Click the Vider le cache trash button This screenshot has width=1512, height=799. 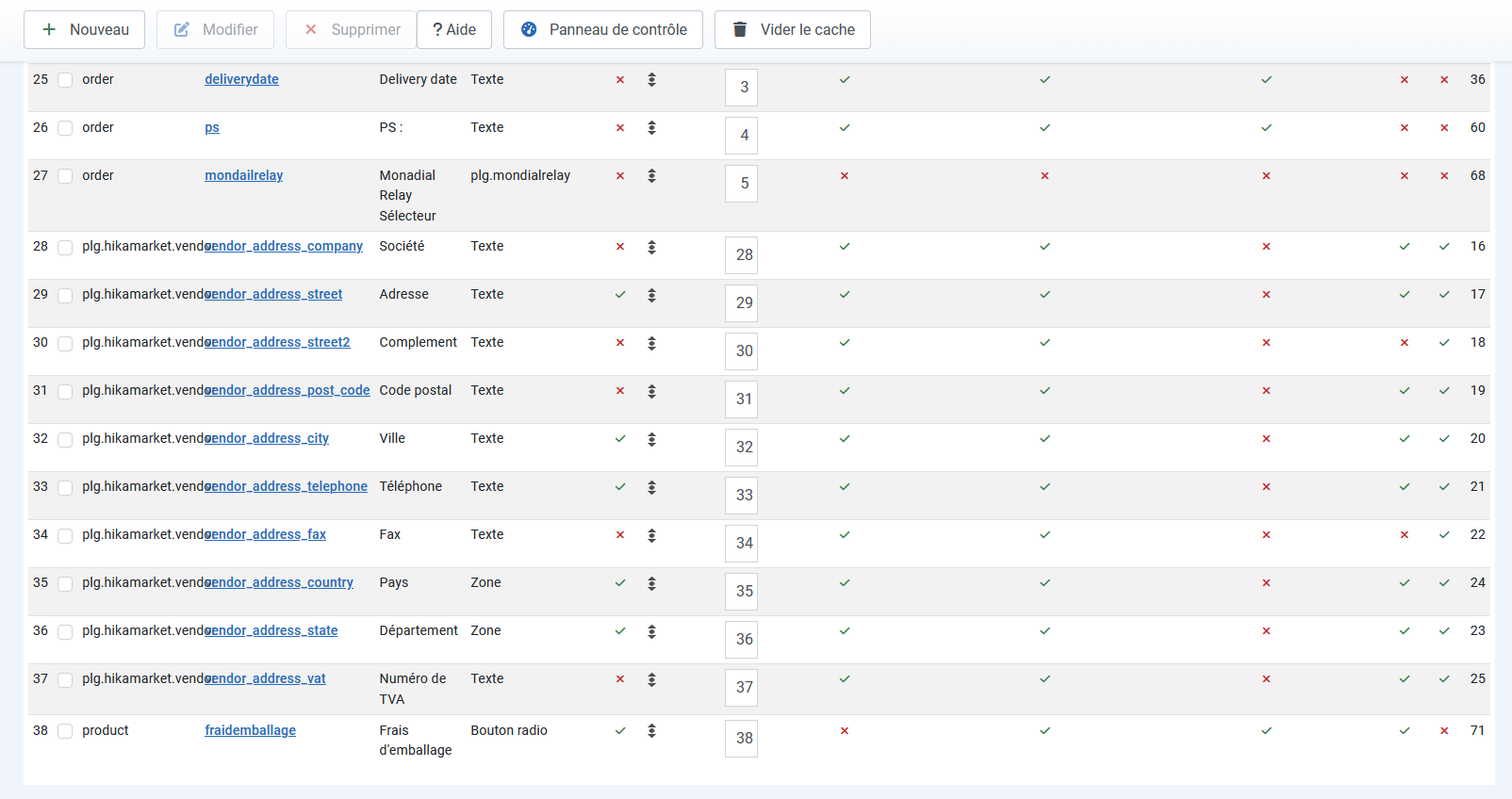coord(792,30)
